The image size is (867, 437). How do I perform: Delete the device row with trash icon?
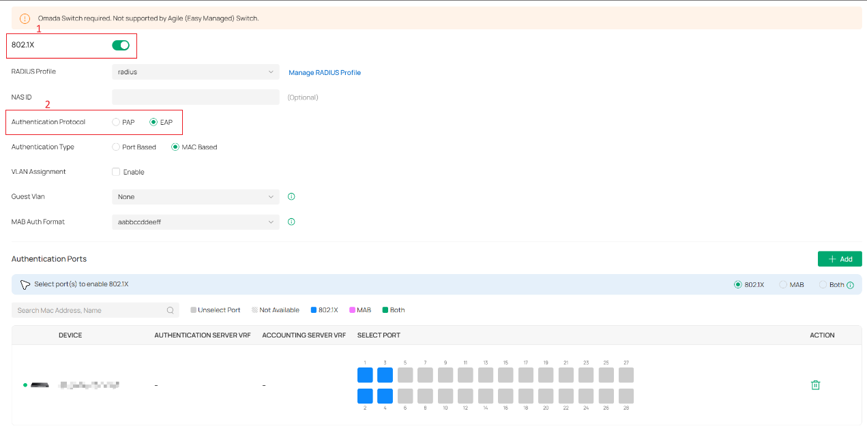click(x=815, y=385)
